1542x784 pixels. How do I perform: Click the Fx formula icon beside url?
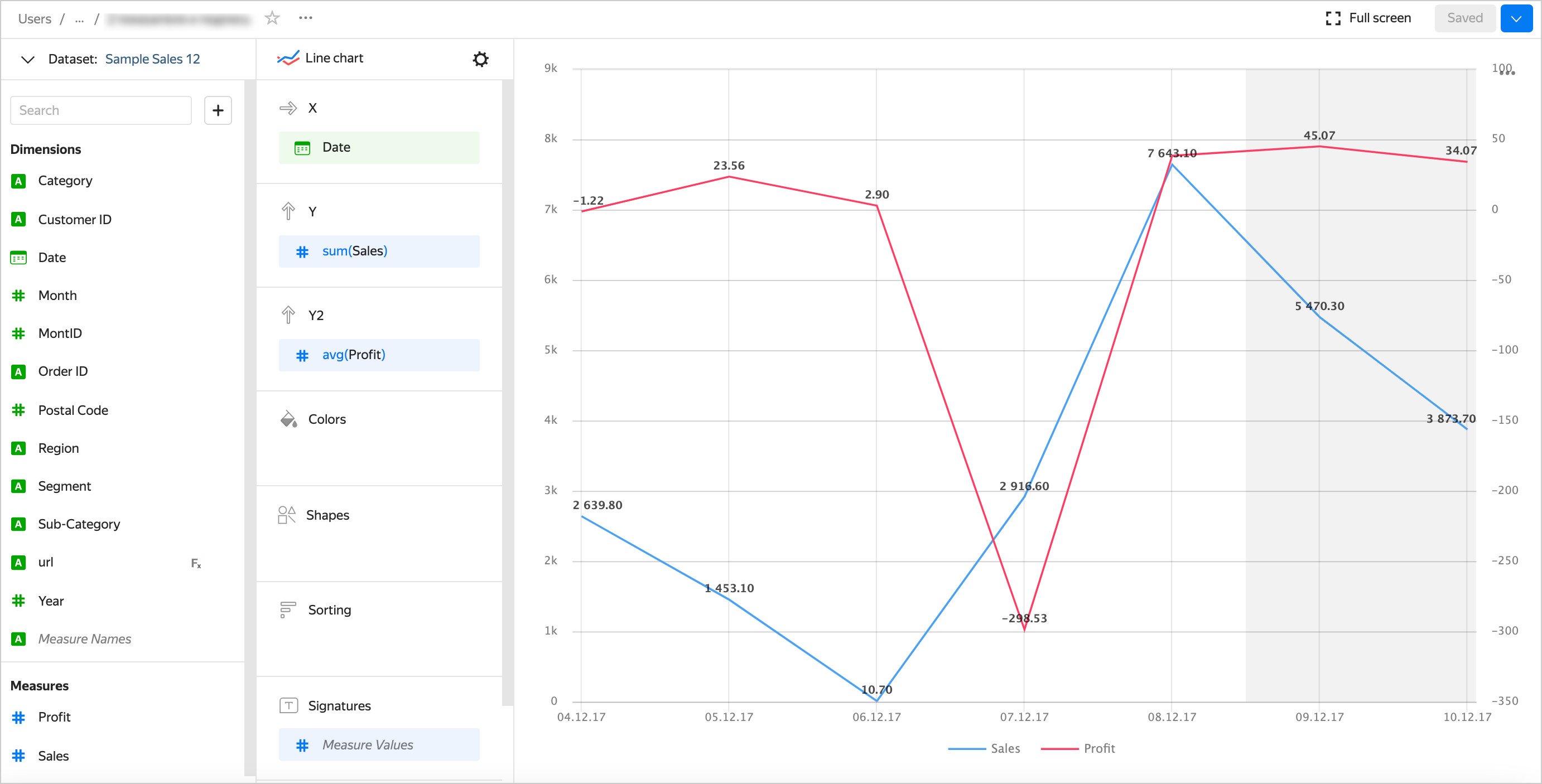pyautogui.click(x=196, y=563)
